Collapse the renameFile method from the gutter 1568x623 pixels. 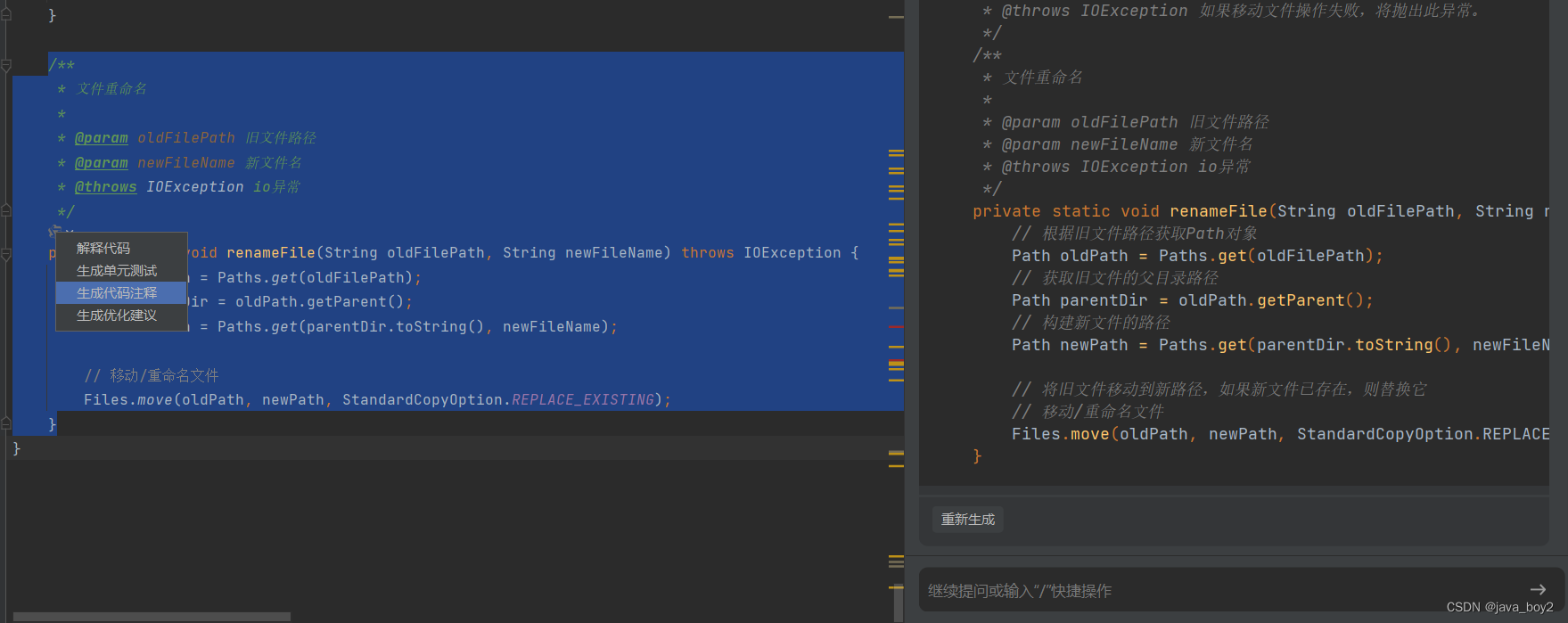pyautogui.click(x=6, y=254)
